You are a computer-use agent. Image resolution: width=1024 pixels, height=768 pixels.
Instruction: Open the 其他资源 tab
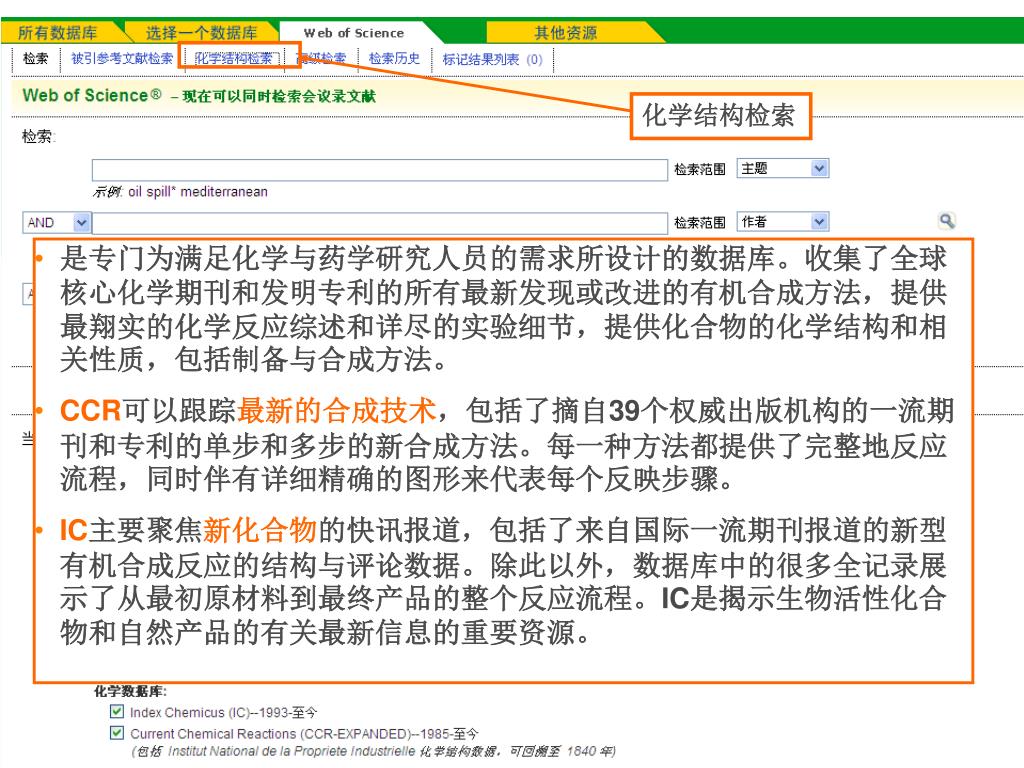[x=566, y=32]
